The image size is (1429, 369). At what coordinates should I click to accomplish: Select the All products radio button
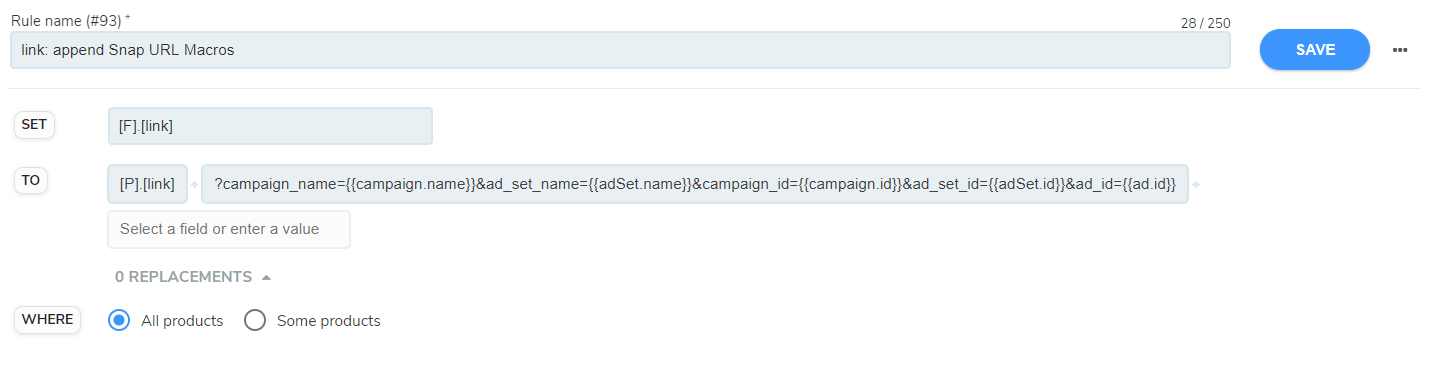click(119, 320)
